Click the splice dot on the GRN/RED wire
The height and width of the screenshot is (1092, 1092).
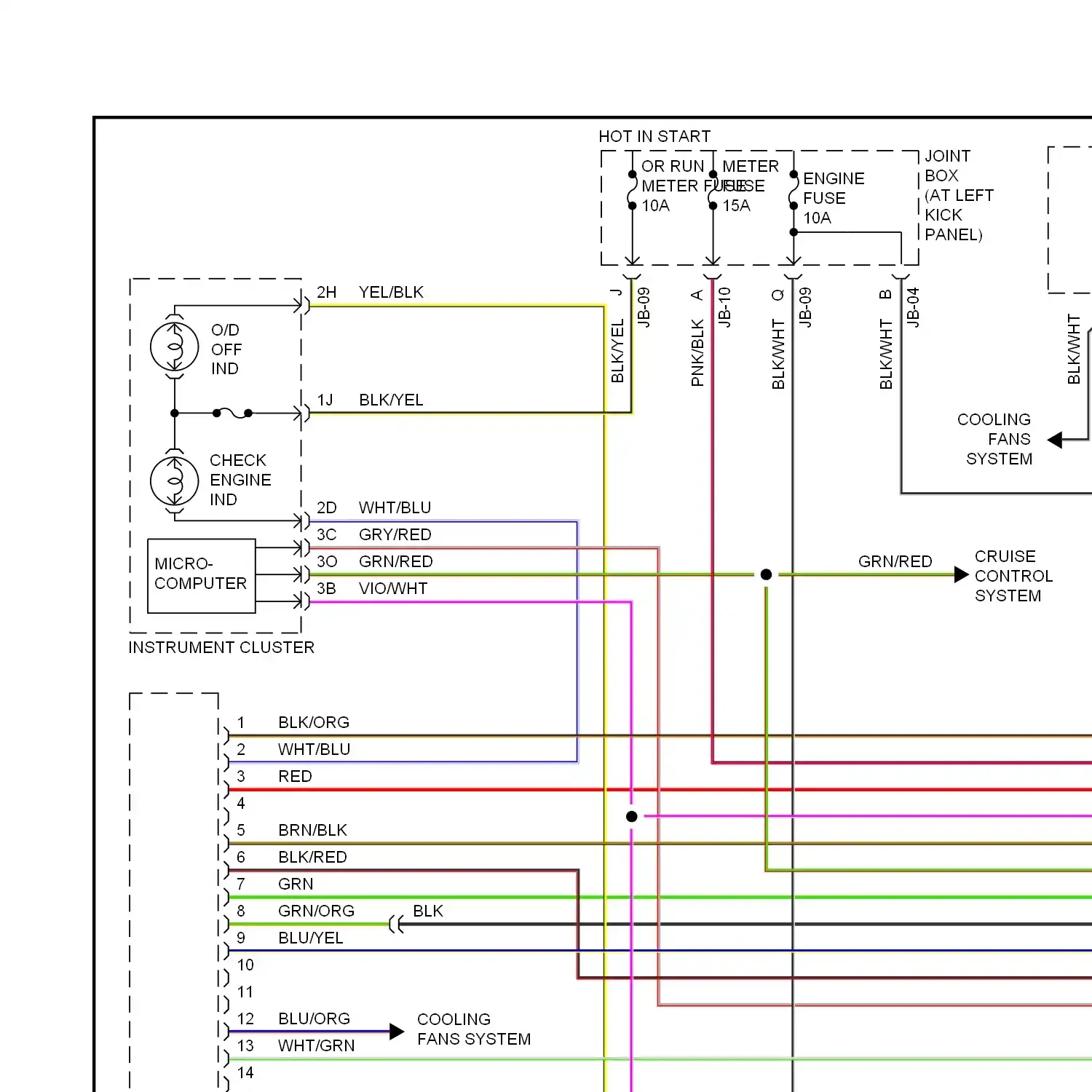point(766,574)
